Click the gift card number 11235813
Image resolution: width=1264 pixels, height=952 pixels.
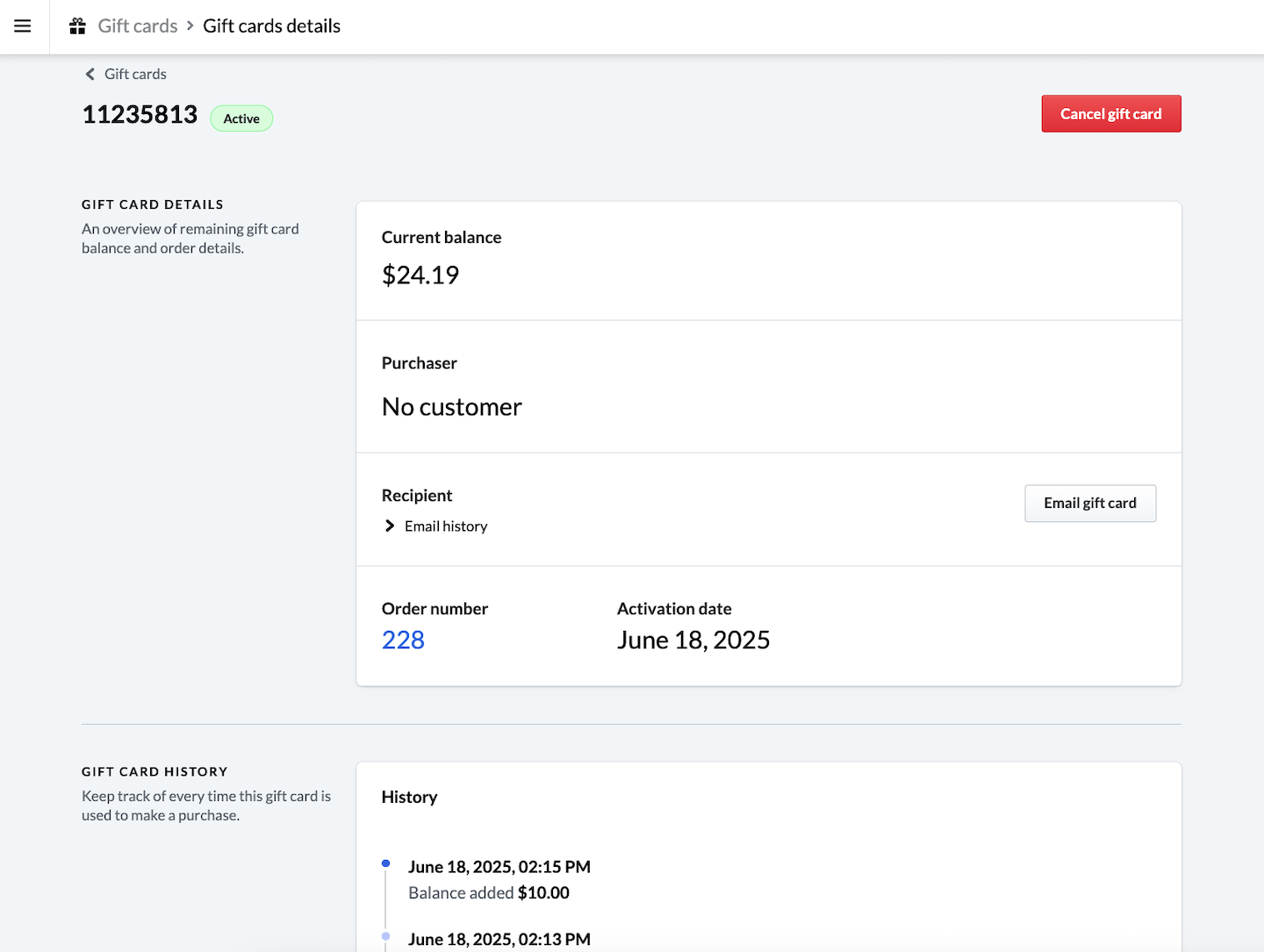click(x=140, y=115)
